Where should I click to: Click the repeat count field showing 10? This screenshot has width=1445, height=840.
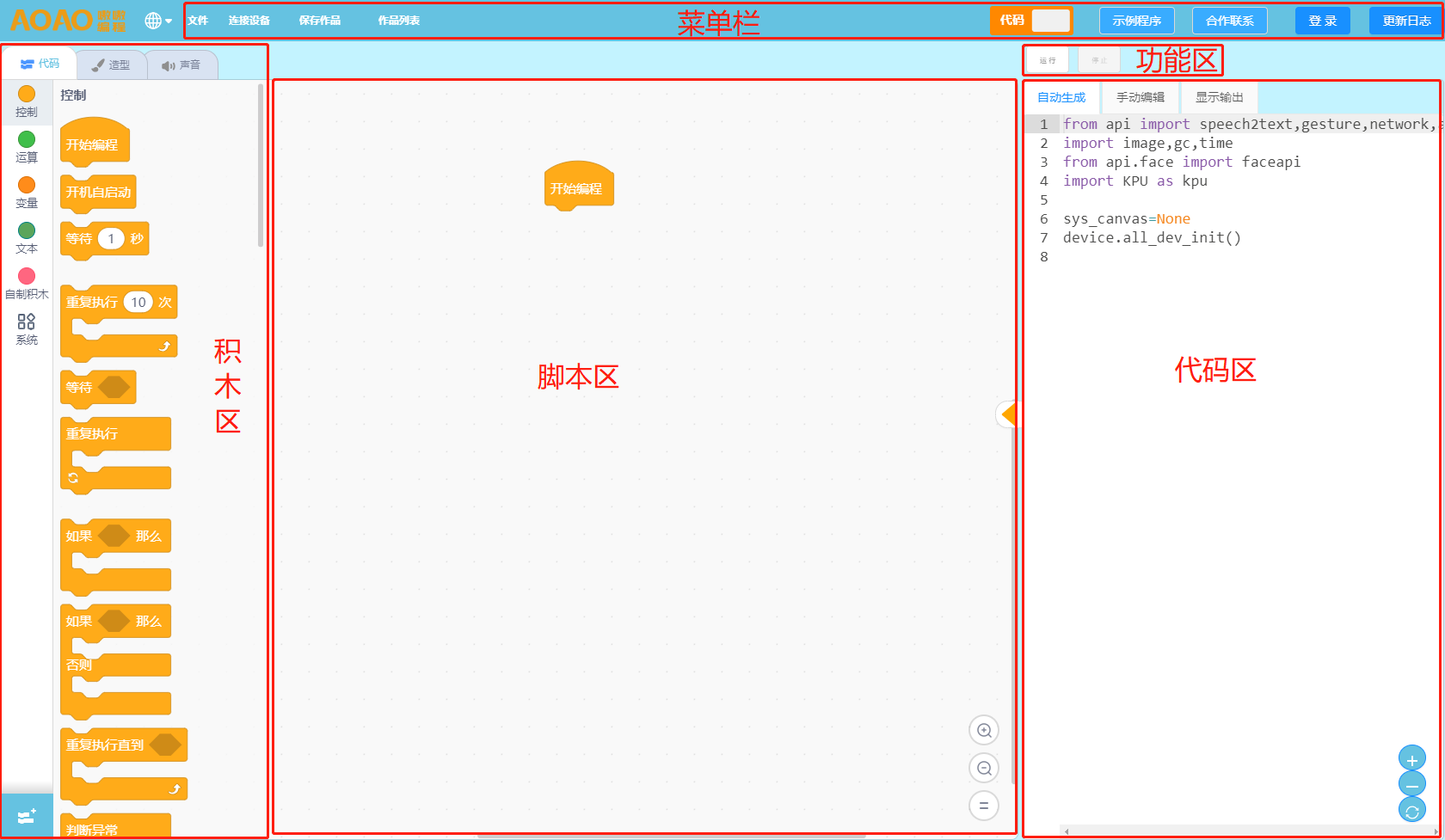click(138, 302)
